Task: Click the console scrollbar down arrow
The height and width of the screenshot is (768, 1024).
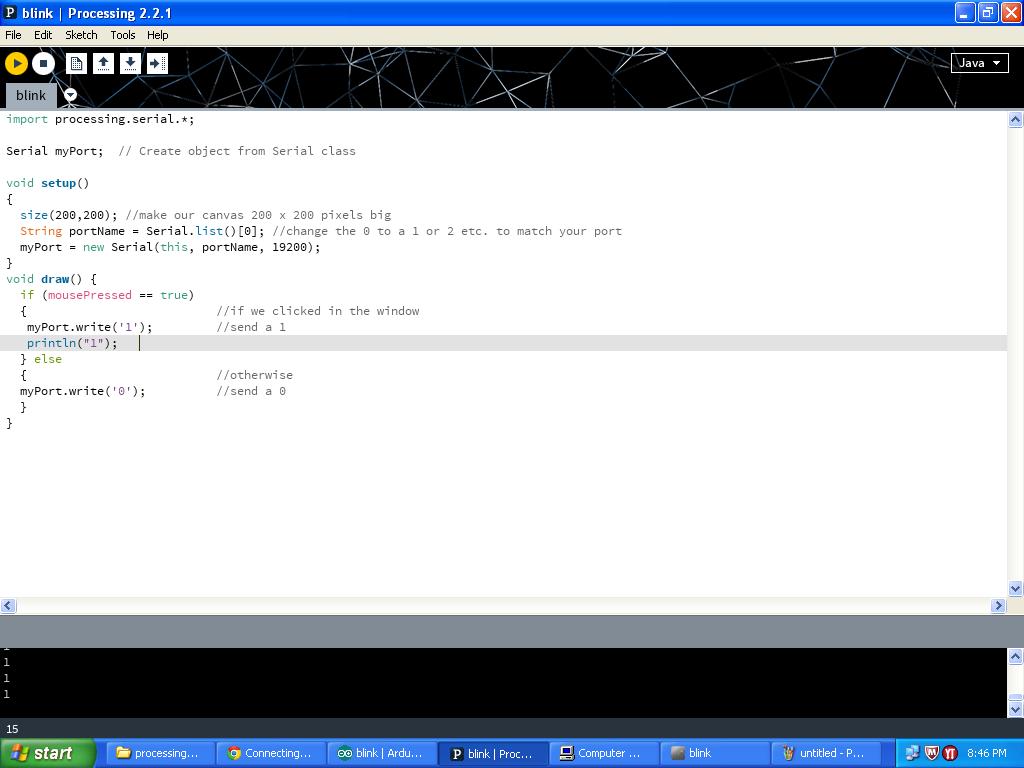Action: tap(1015, 709)
